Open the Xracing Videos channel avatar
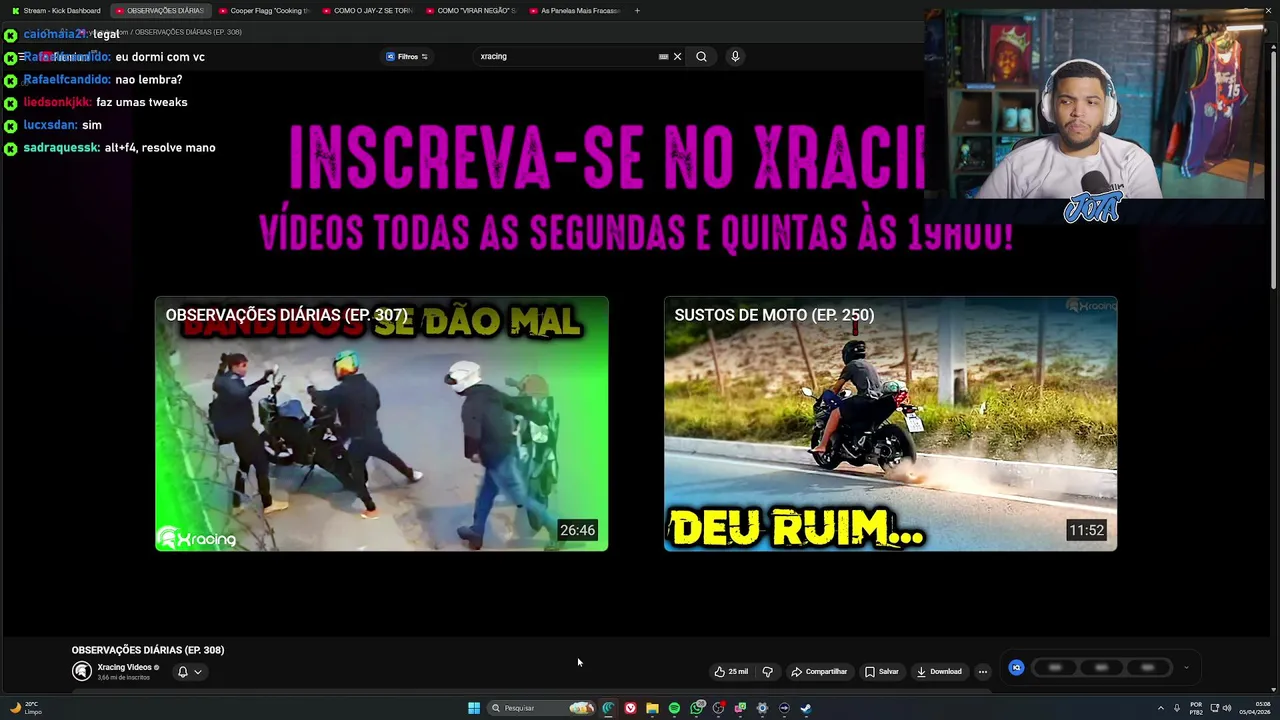The height and width of the screenshot is (720, 1280). click(x=82, y=671)
